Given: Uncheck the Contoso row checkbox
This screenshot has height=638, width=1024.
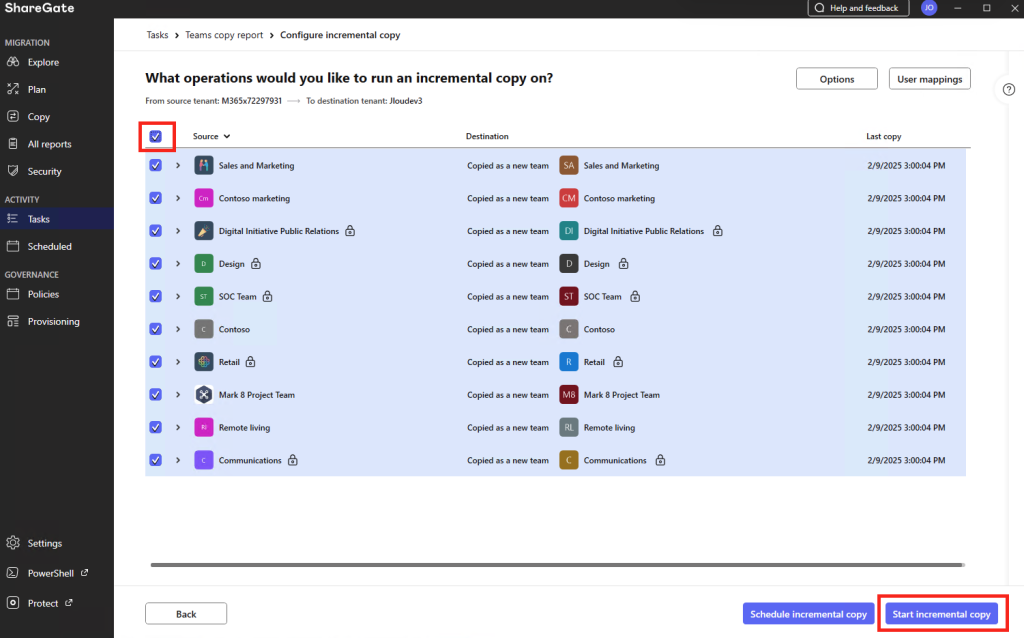Looking at the screenshot, I should [155, 329].
